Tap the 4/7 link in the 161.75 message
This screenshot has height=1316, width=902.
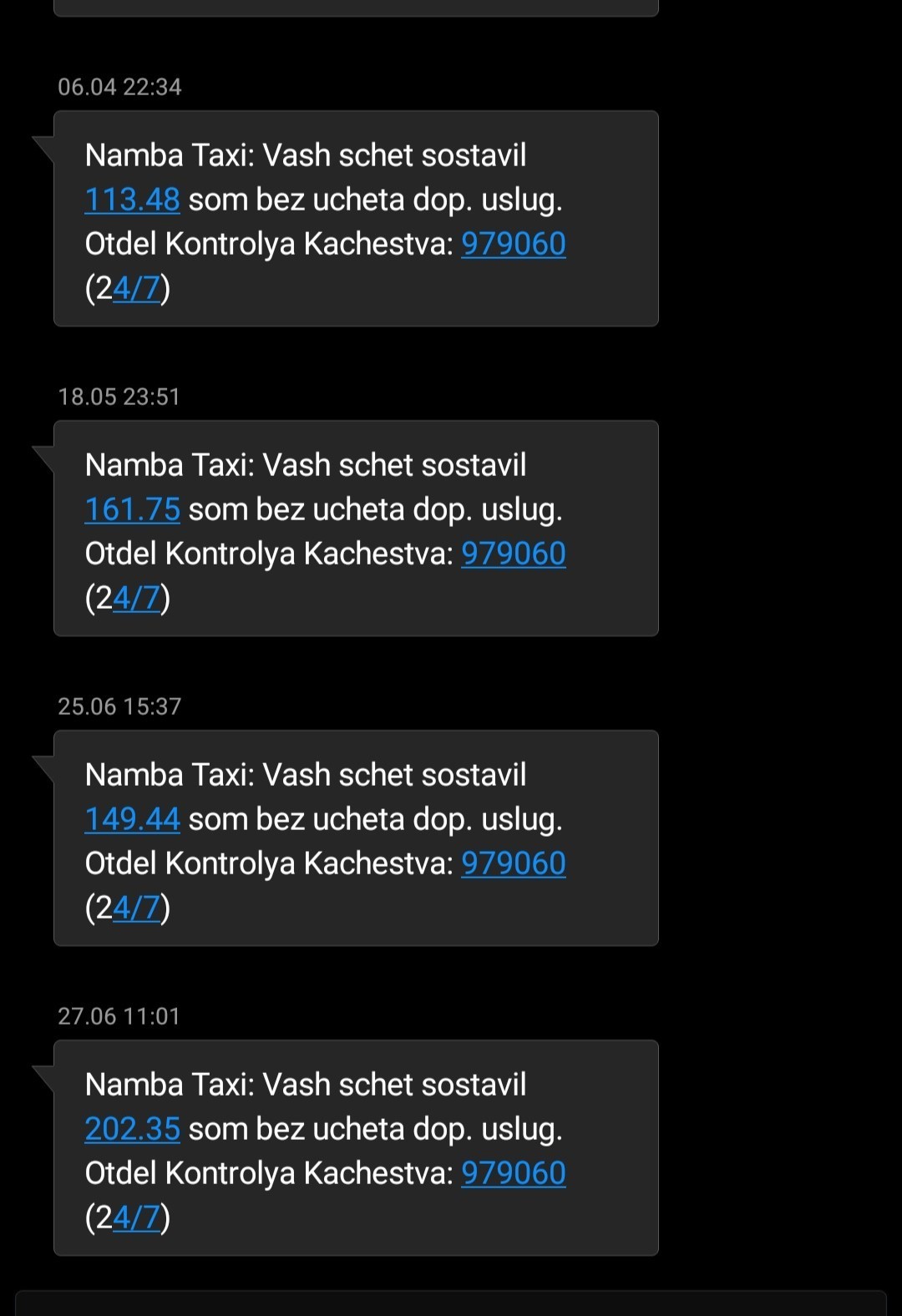(x=136, y=599)
